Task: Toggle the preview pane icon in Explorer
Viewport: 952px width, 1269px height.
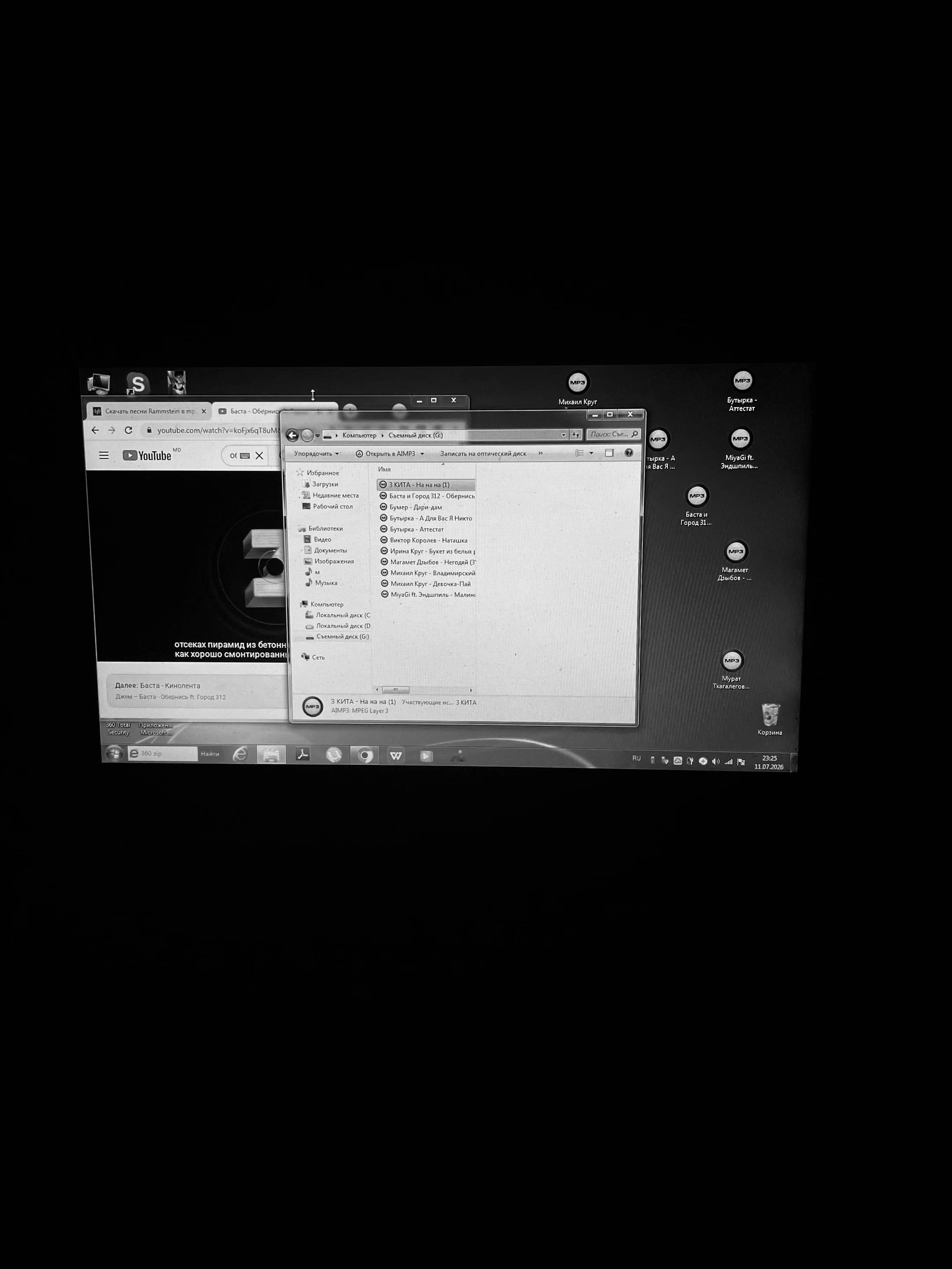Action: 609,453
